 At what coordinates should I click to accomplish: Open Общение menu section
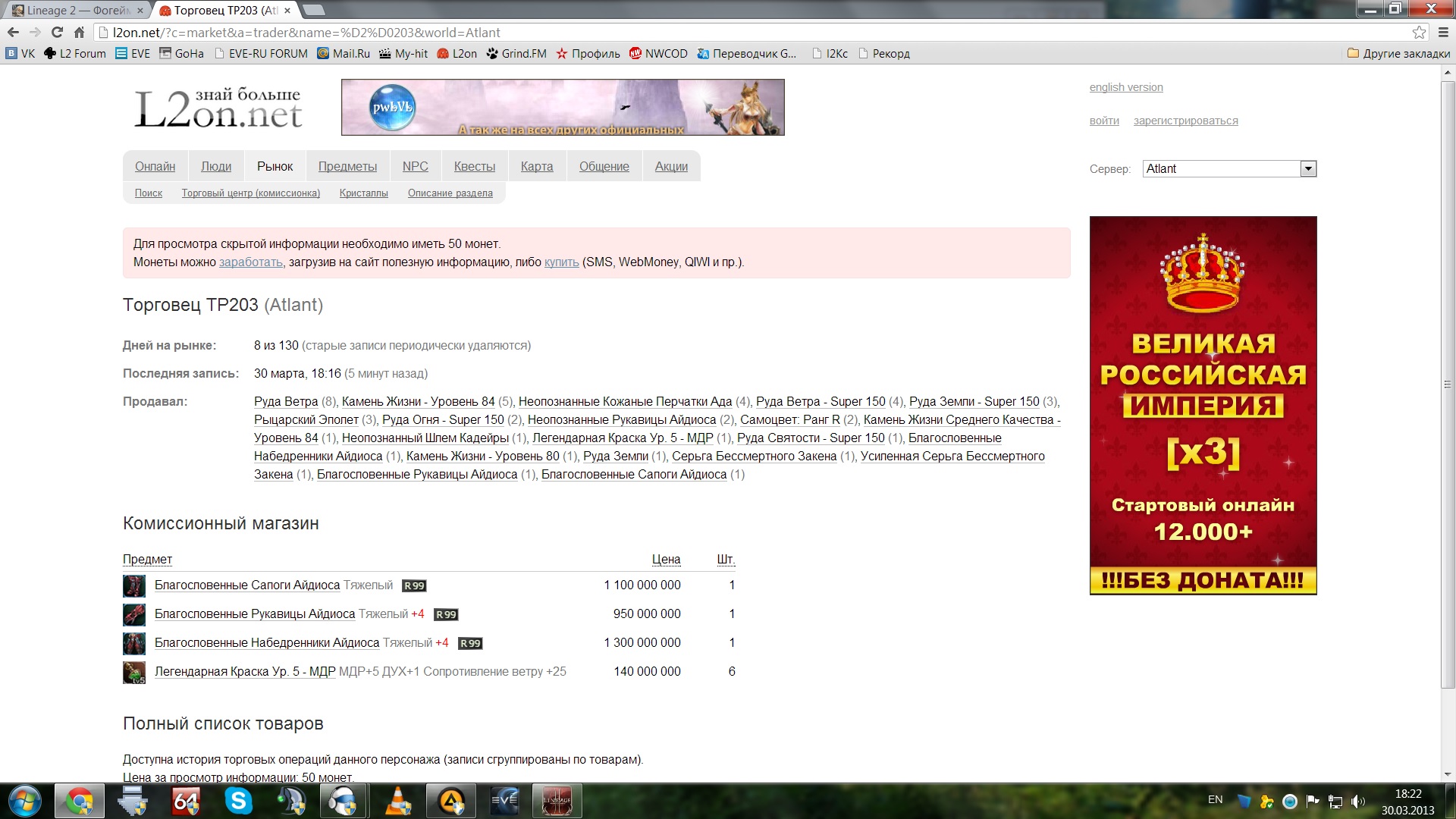pyautogui.click(x=604, y=166)
